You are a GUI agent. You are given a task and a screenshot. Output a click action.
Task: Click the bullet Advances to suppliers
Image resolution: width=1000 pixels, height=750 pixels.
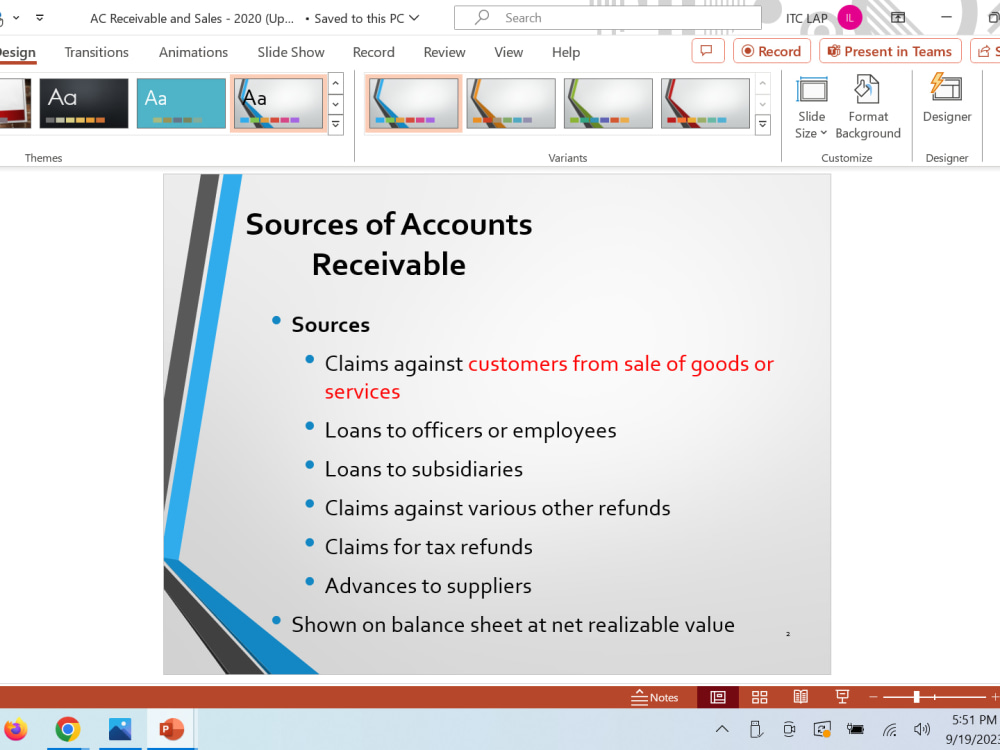(428, 586)
